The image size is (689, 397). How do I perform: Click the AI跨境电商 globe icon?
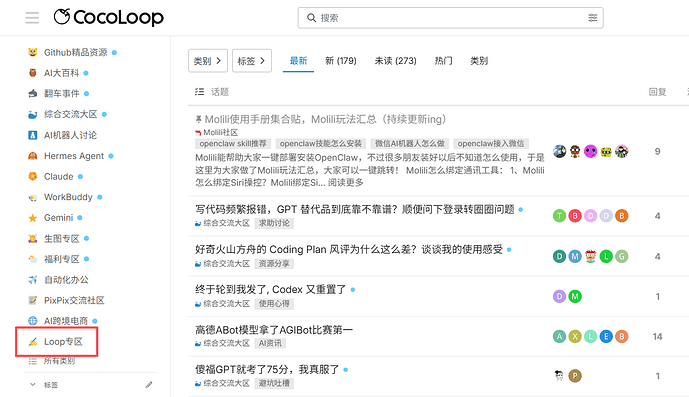tap(33, 321)
